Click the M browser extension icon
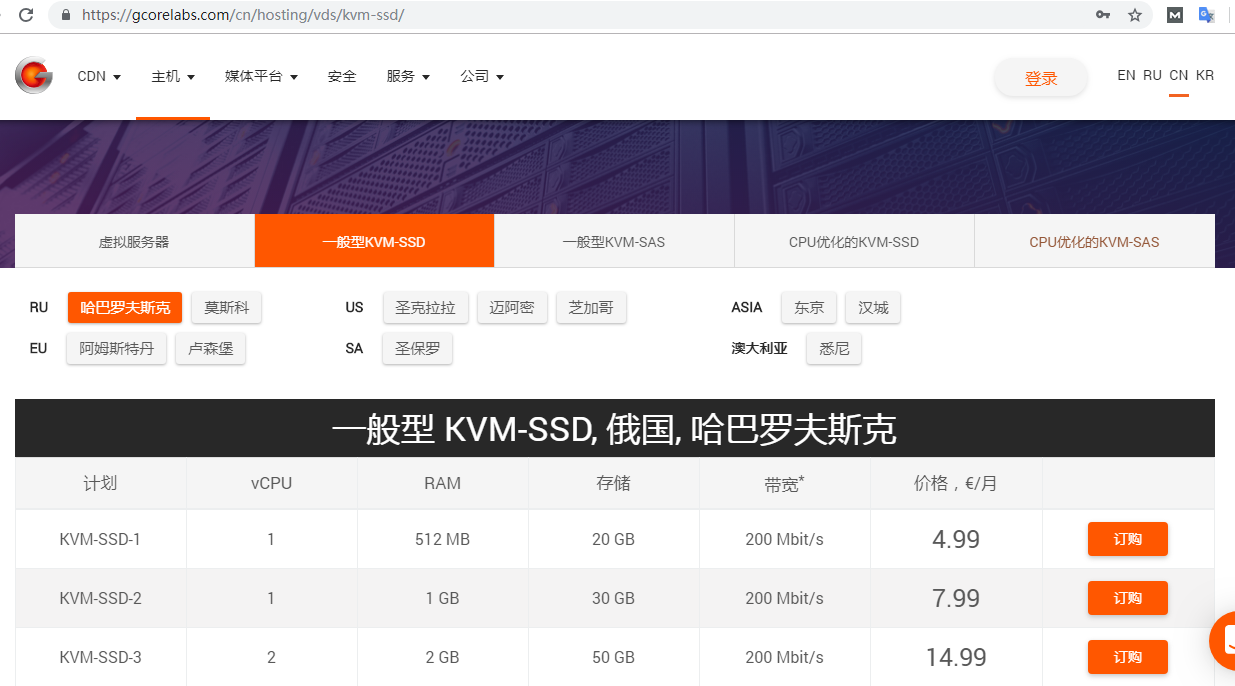1235x686 pixels. click(1176, 15)
